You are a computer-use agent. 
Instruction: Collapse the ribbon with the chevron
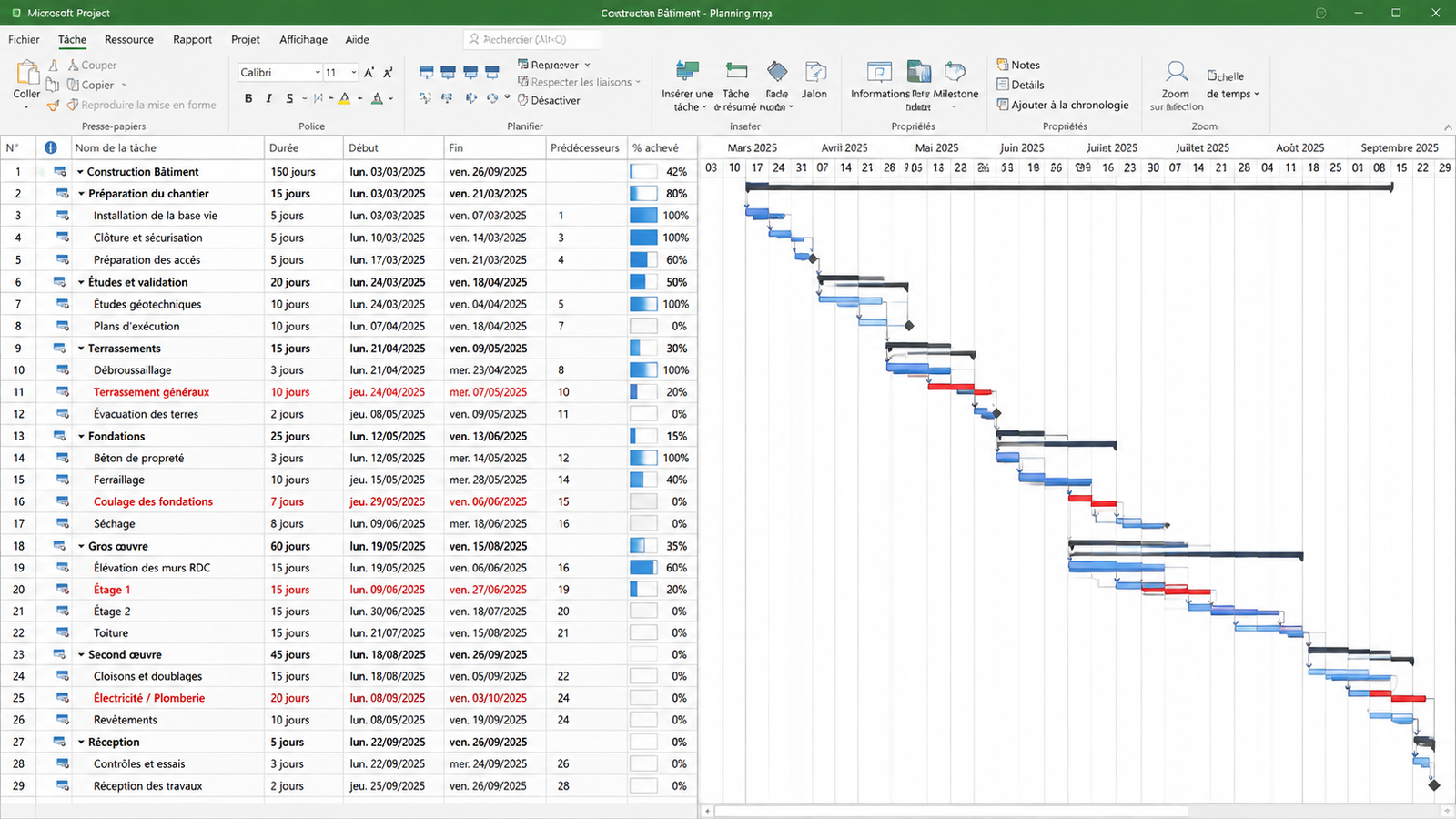point(1447,127)
